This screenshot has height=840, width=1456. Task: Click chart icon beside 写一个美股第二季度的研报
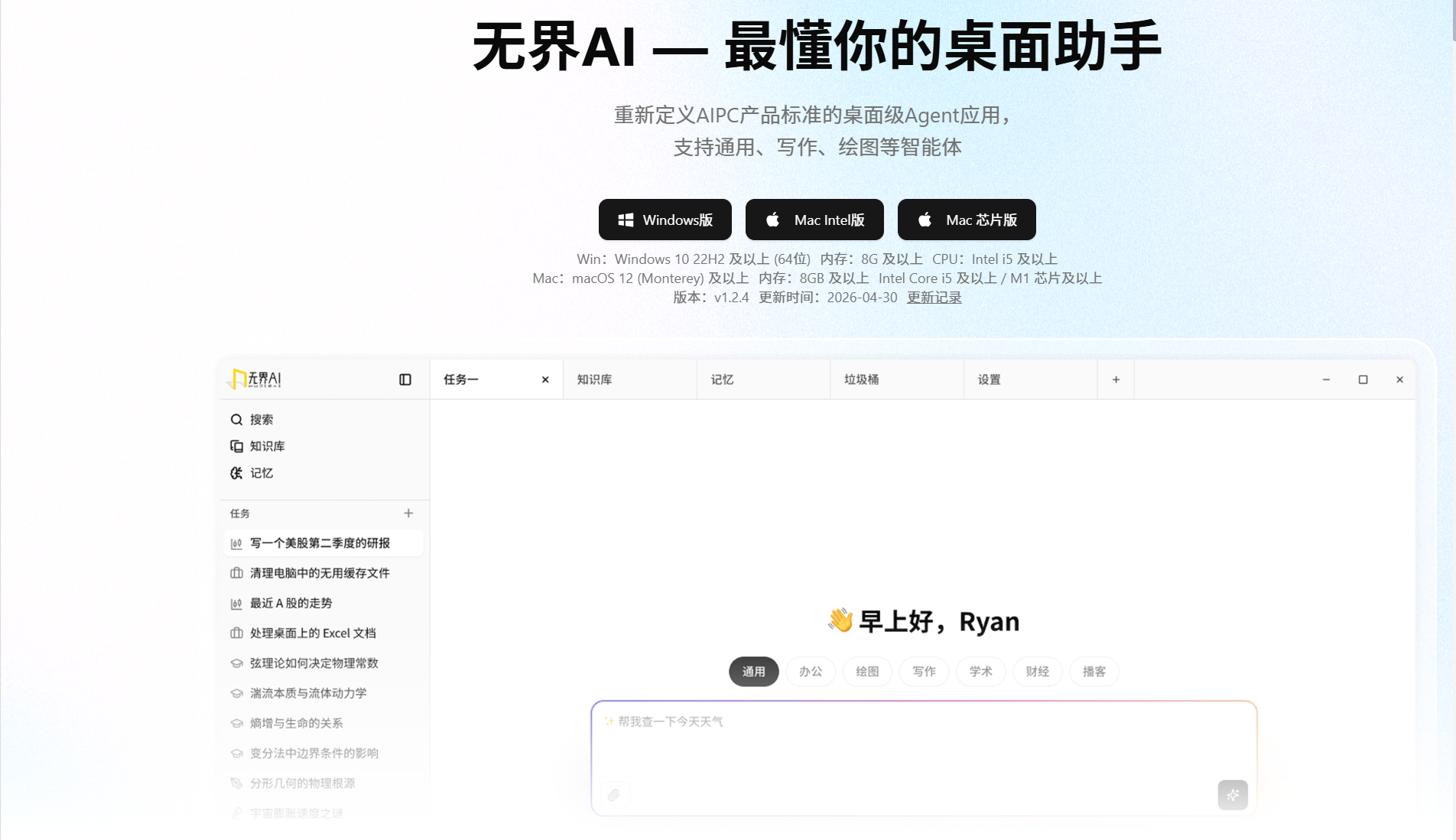236,543
